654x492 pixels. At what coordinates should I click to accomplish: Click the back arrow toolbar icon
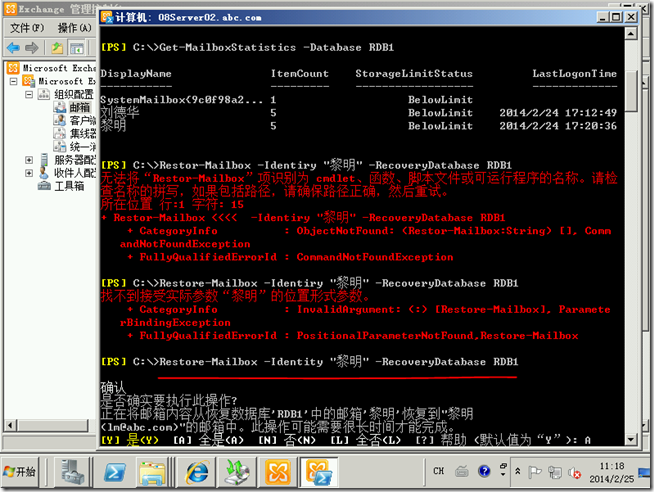(x=14, y=48)
